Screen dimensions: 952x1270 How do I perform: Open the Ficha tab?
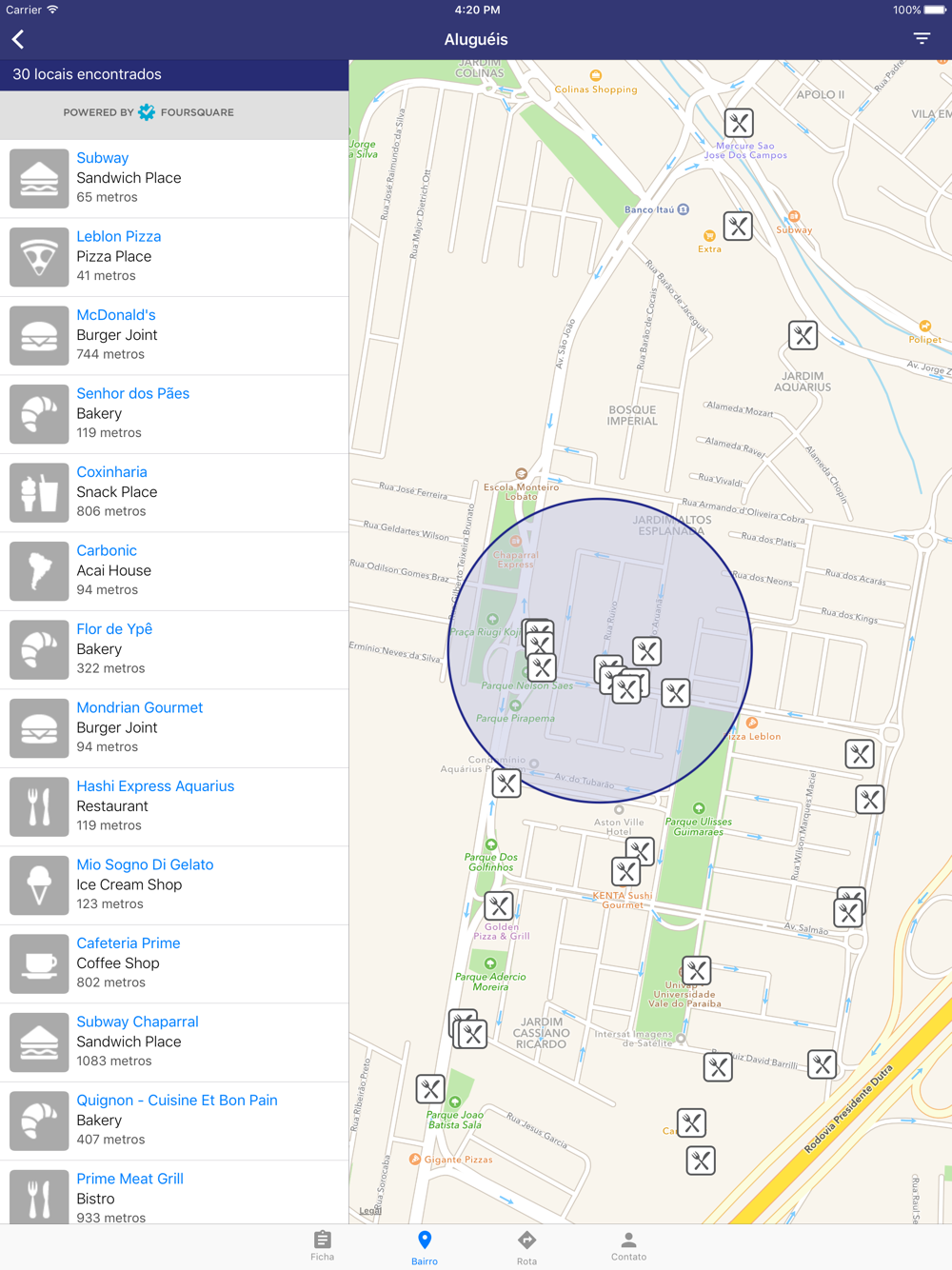click(323, 1245)
